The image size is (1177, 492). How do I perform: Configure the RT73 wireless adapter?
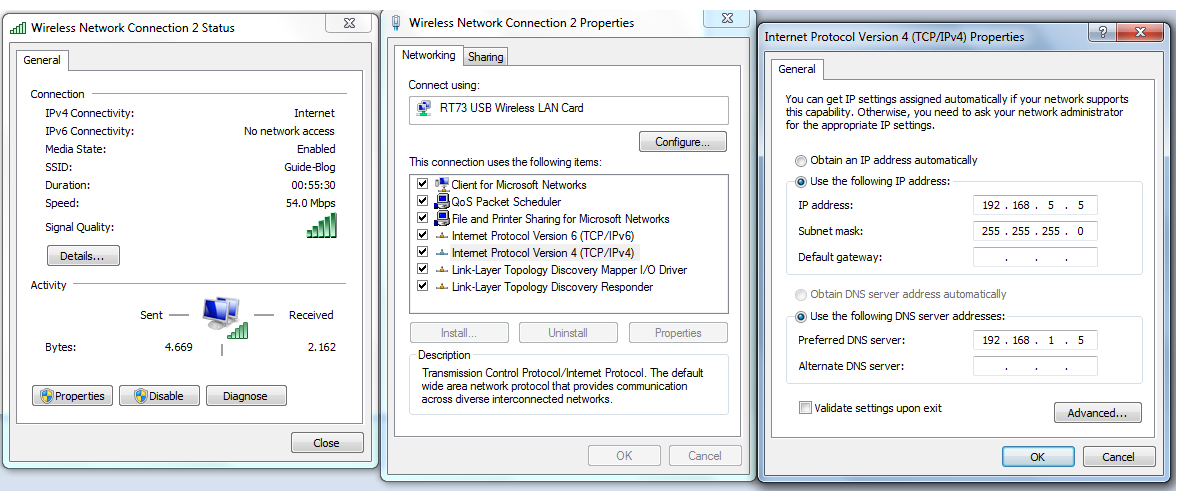point(682,141)
